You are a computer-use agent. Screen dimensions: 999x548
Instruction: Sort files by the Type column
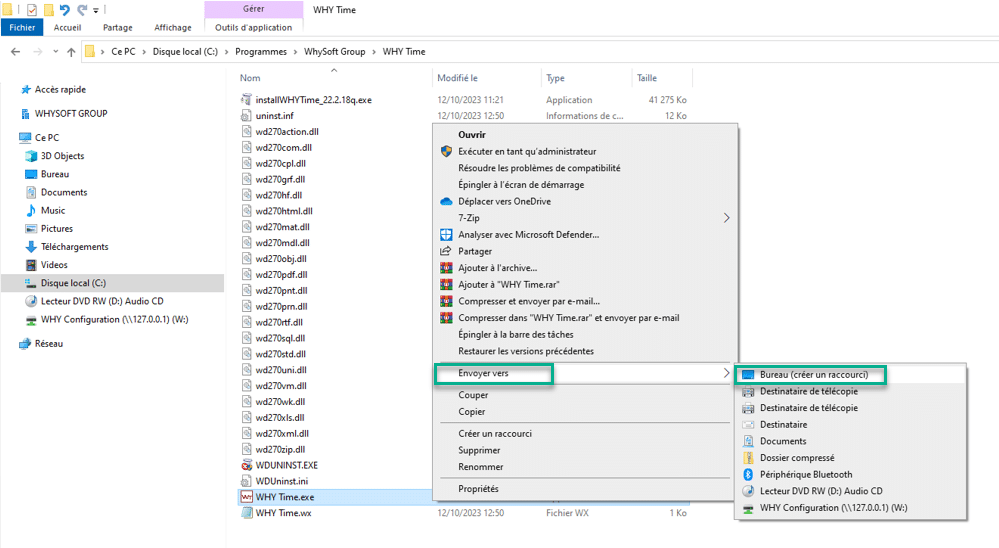[x=555, y=78]
